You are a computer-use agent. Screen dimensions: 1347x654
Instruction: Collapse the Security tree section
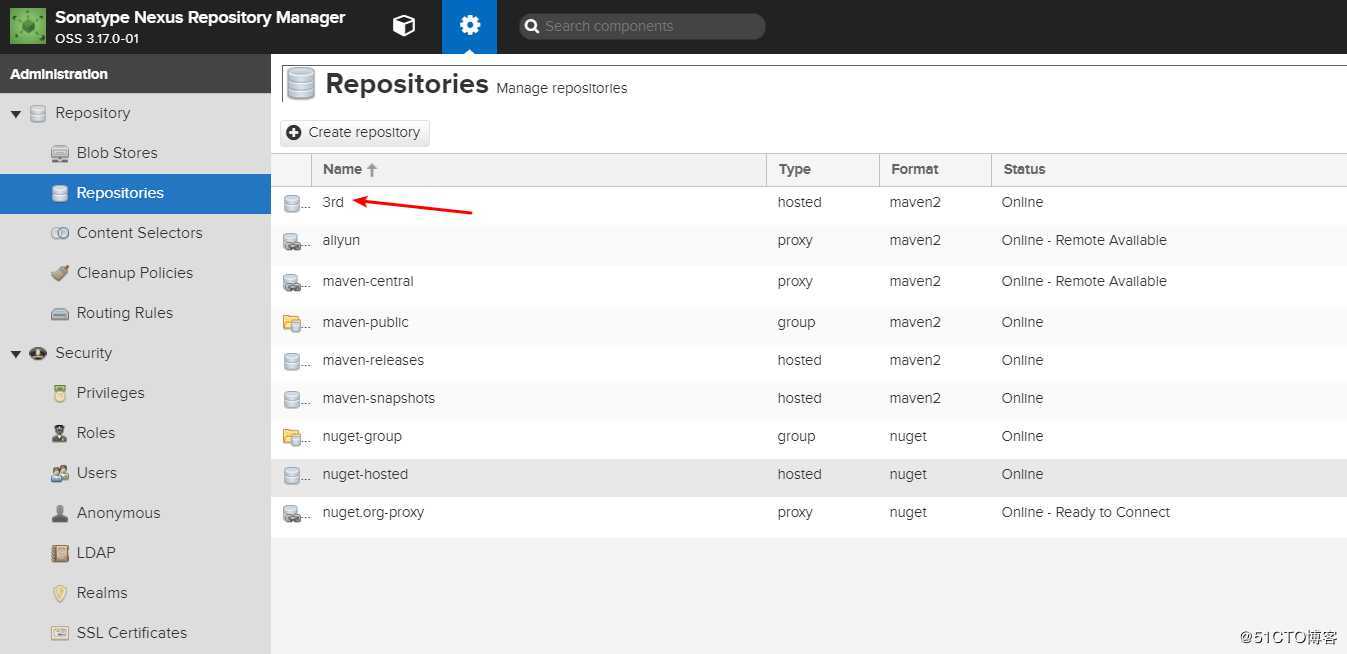tap(16, 354)
